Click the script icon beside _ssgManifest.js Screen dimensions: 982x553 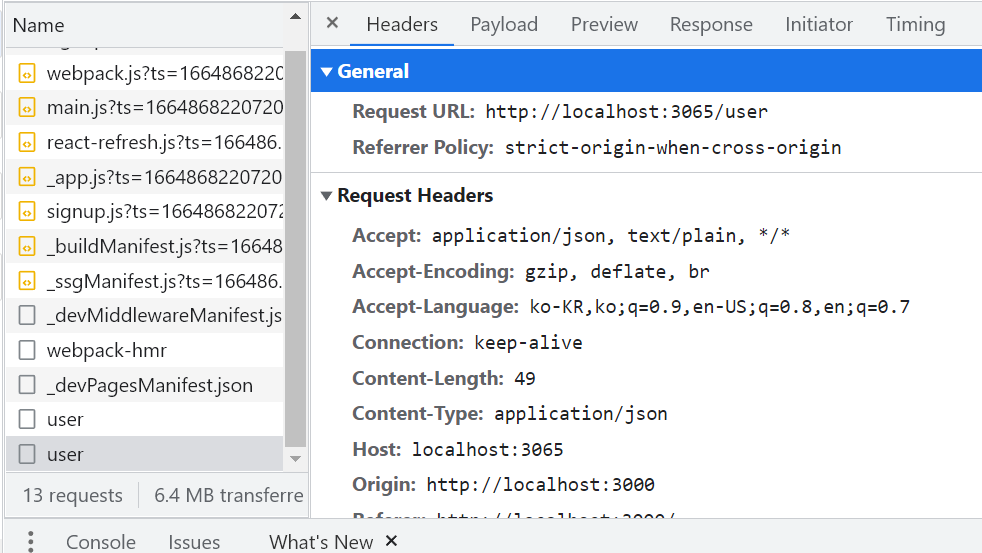tap(28, 281)
